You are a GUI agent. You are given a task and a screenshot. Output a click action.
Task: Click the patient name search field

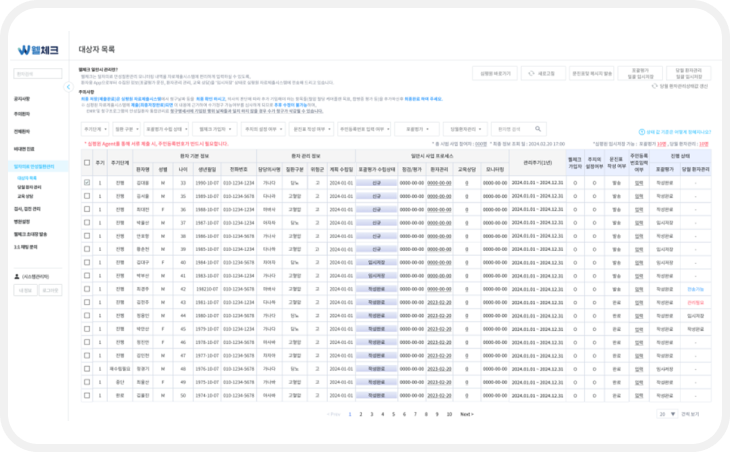click(x=512, y=129)
